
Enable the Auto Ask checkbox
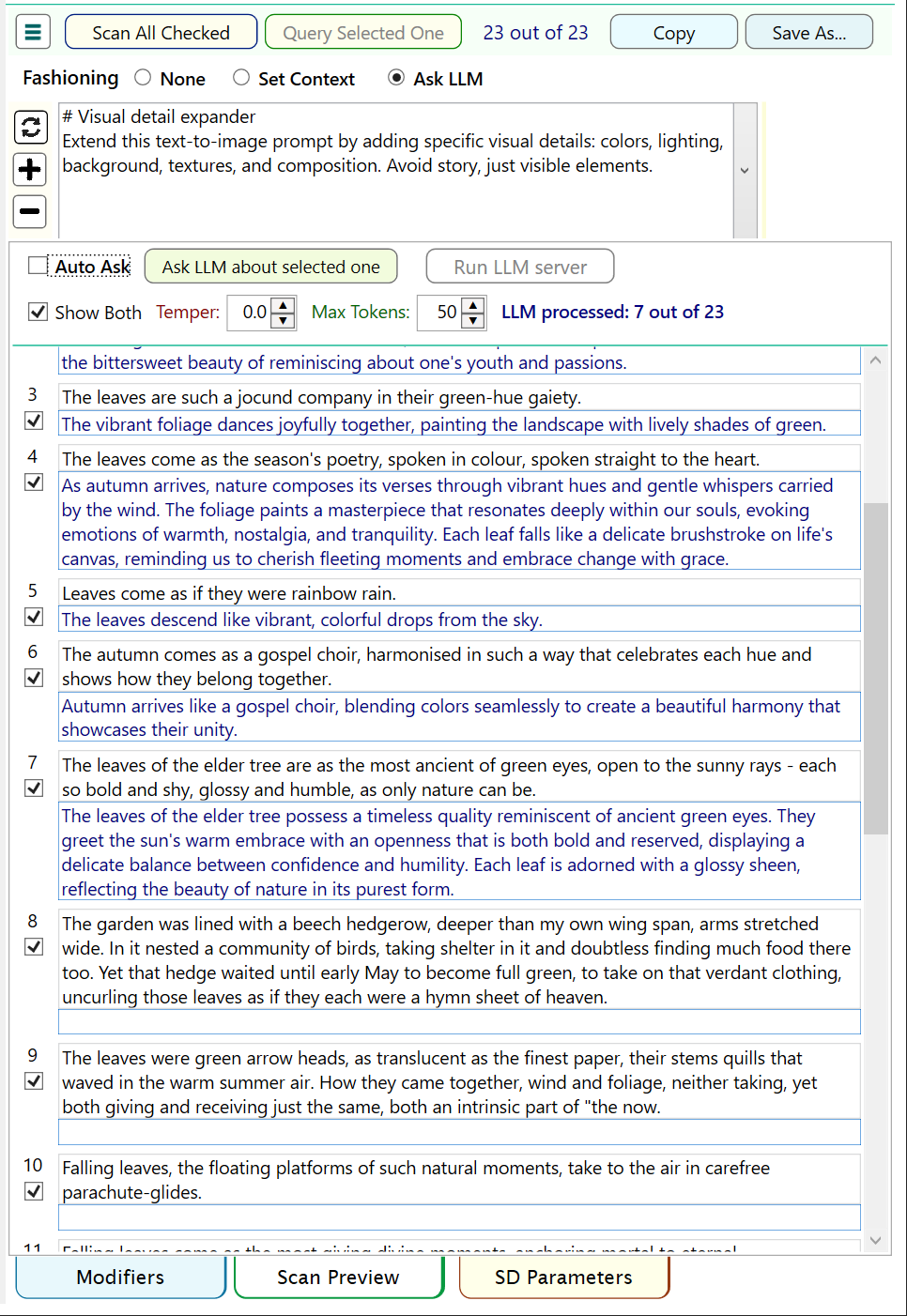pyautogui.click(x=38, y=266)
